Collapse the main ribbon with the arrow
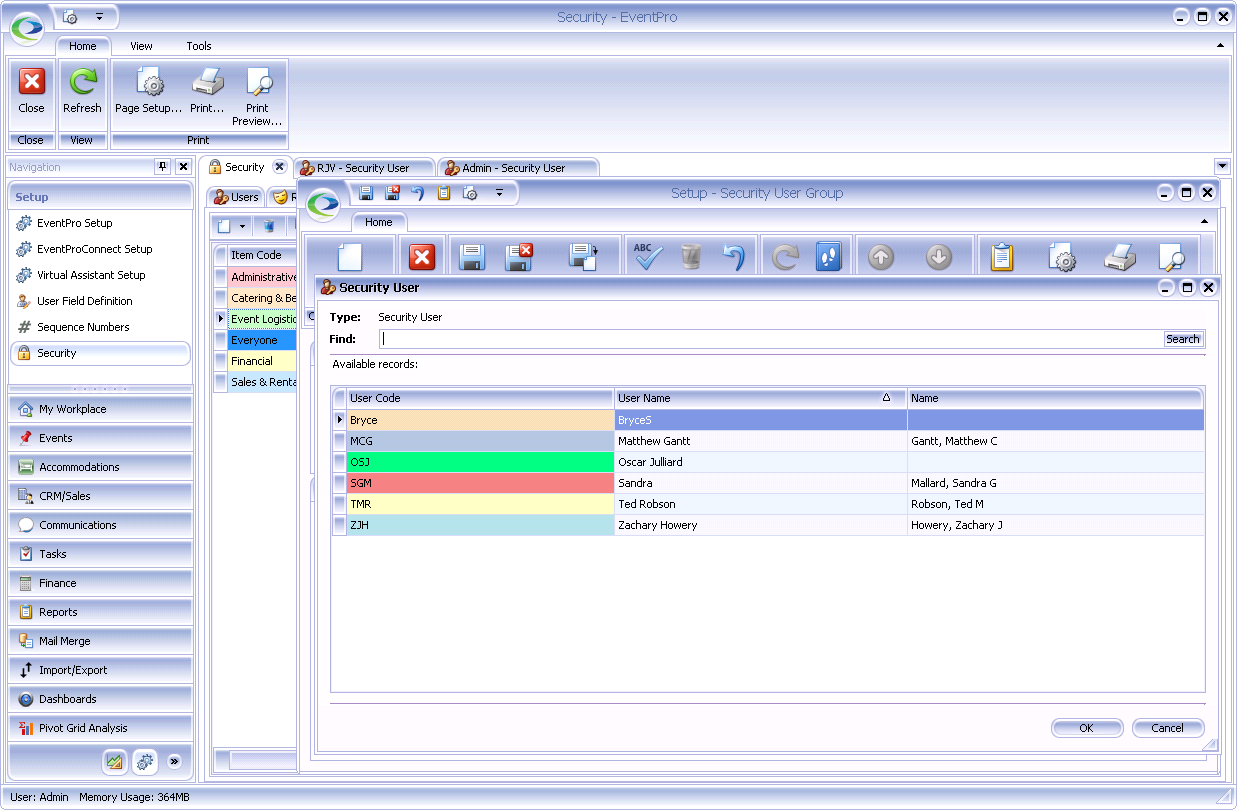 pos(1220,46)
